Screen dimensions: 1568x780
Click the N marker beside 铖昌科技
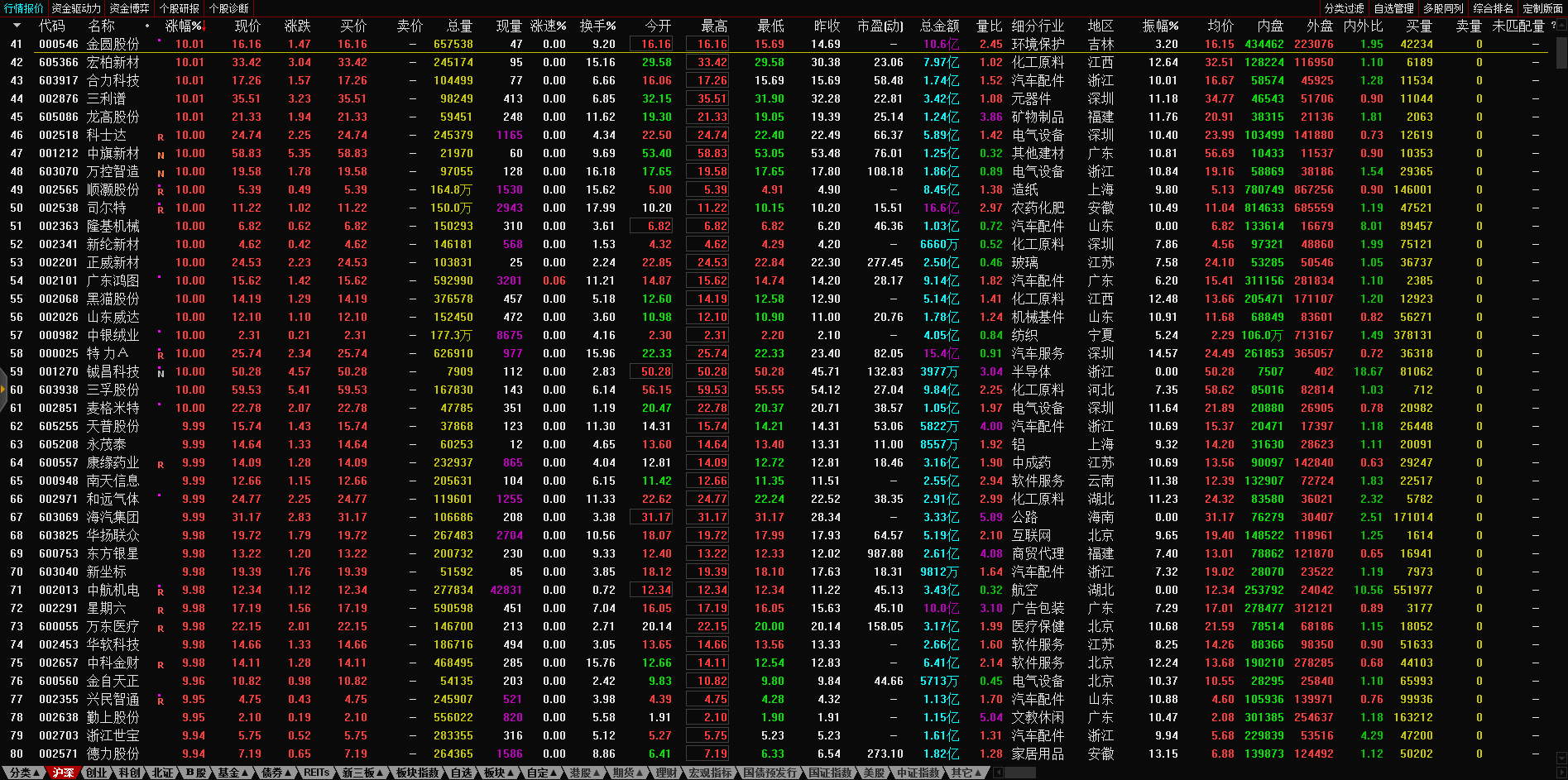point(161,374)
